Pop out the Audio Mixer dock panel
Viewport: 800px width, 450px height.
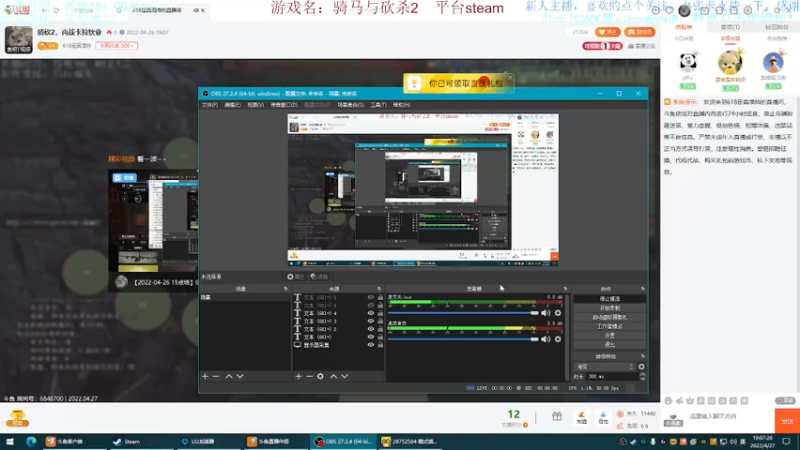(x=565, y=289)
